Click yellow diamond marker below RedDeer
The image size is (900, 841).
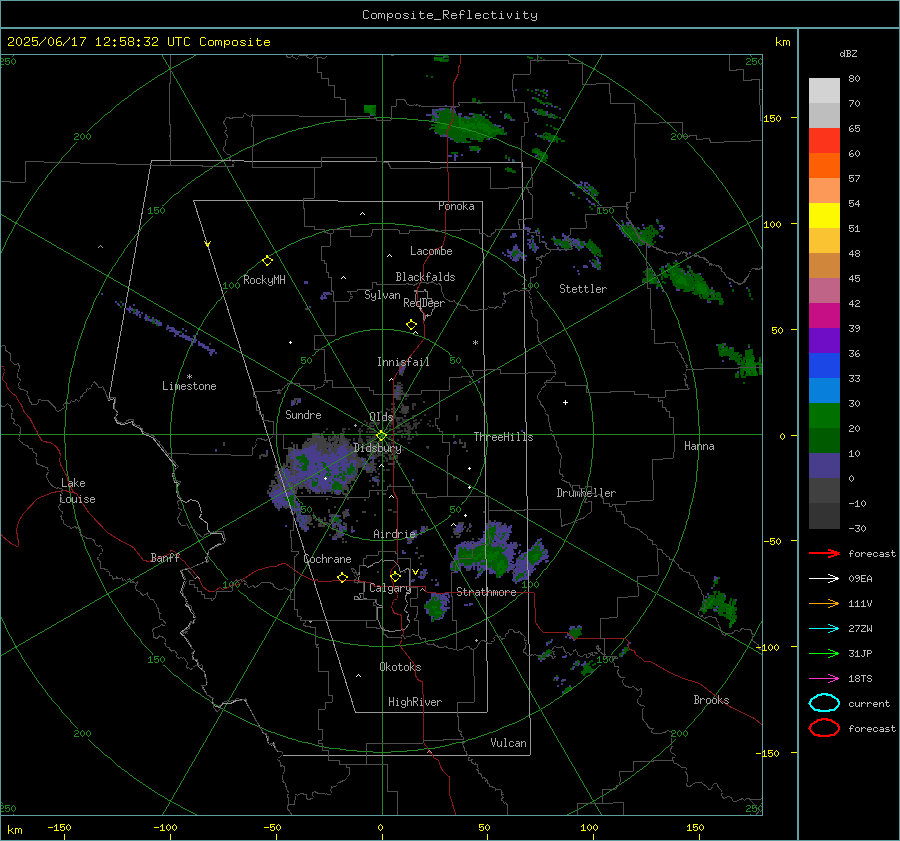click(x=411, y=325)
